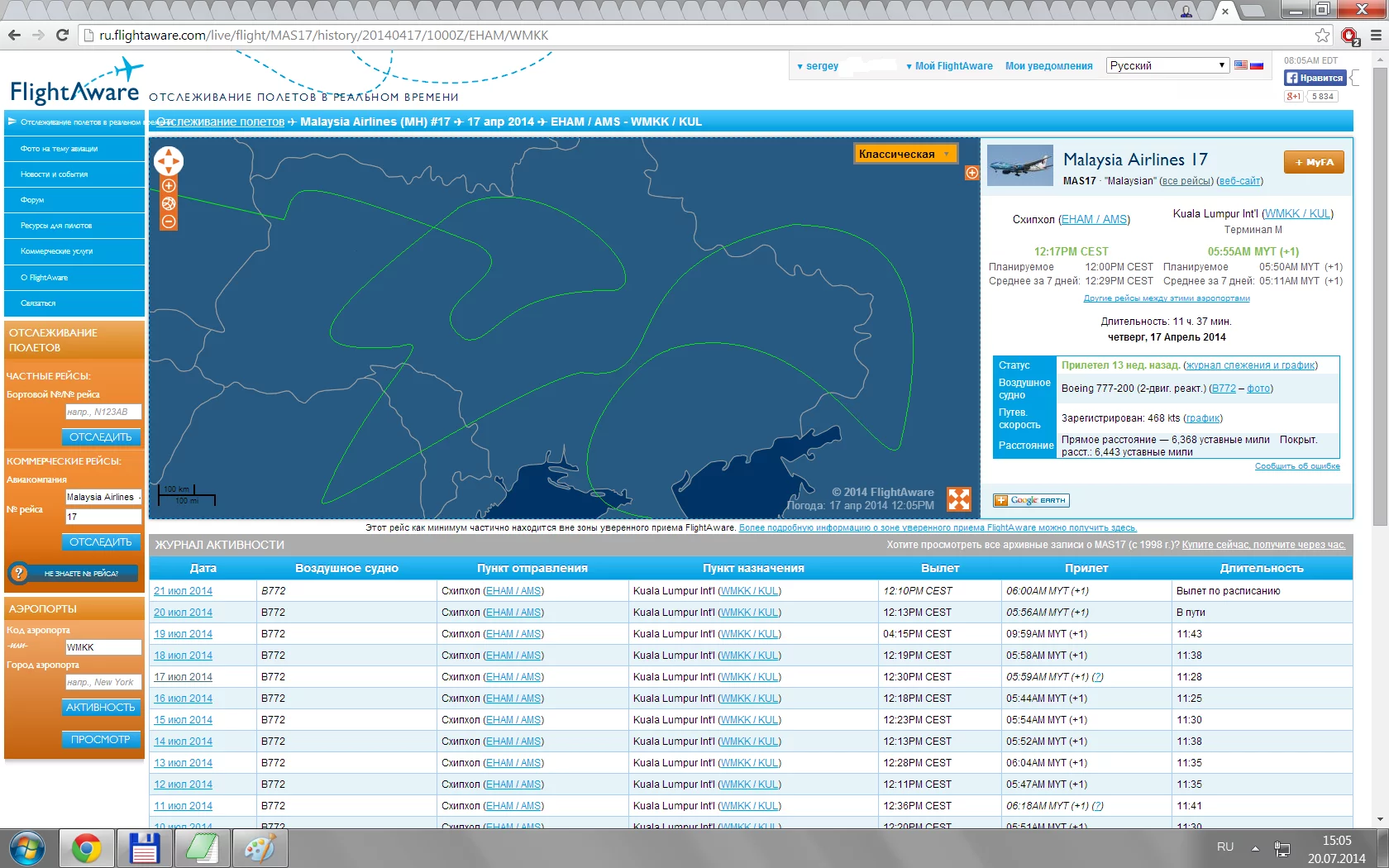This screenshot has height=868, width=1389.
Task: Click the Google +1 button
Action: (x=1294, y=96)
